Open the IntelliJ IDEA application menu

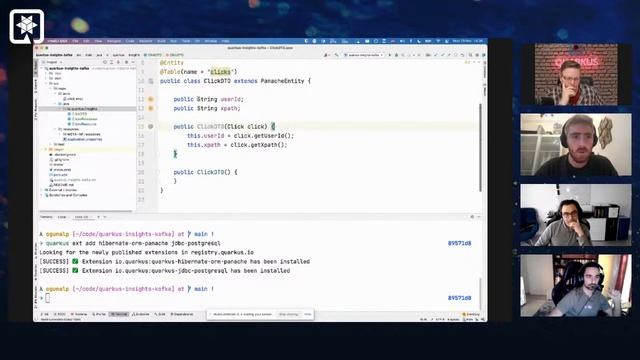pos(58,41)
